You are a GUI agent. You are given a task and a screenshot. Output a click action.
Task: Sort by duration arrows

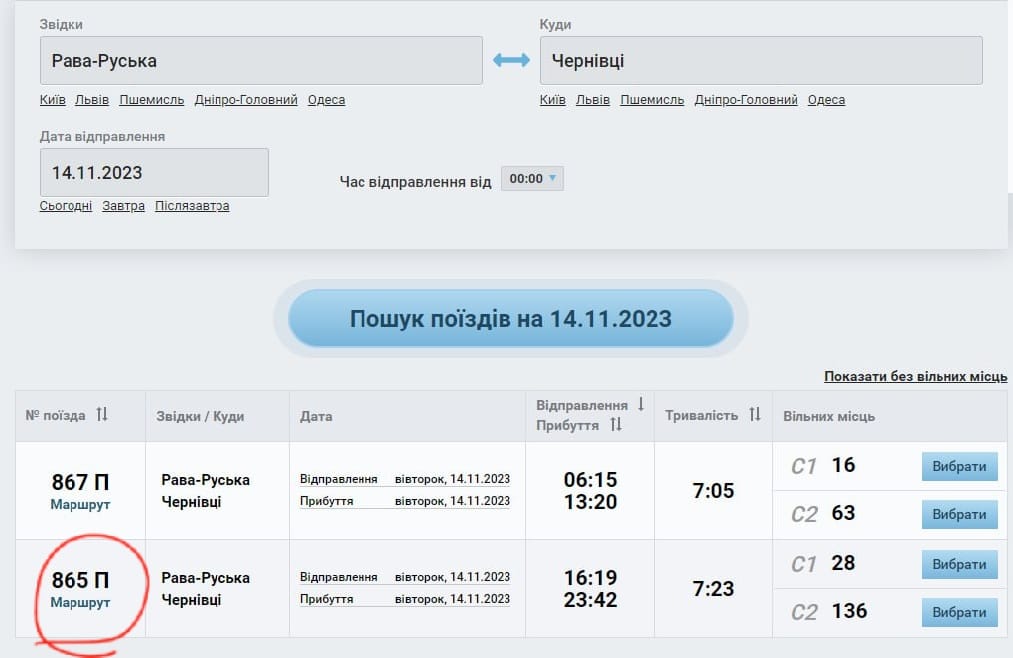pos(755,414)
